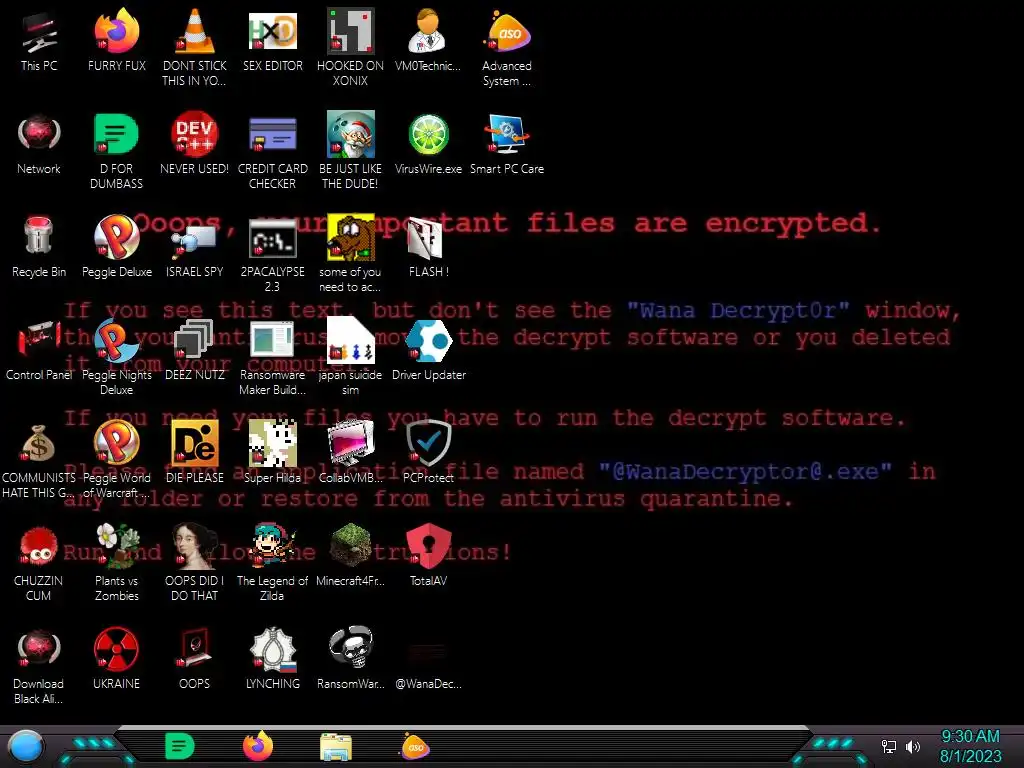The height and width of the screenshot is (768, 1024).
Task: Launch Firefox from the taskbar
Action: click(258, 746)
